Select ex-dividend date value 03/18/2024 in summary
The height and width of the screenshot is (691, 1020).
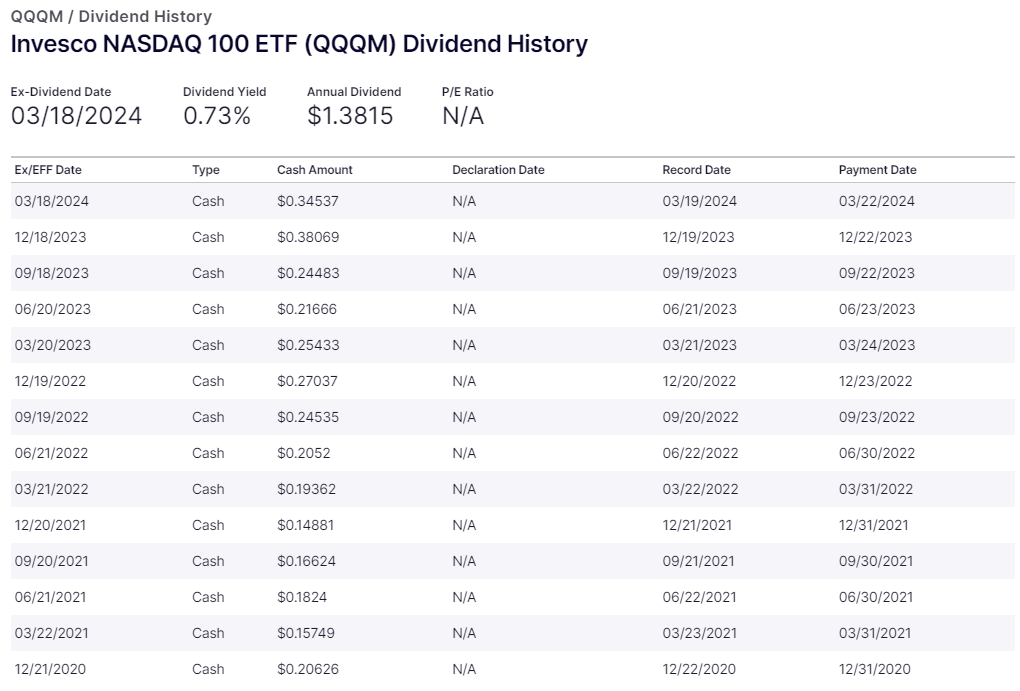76,116
